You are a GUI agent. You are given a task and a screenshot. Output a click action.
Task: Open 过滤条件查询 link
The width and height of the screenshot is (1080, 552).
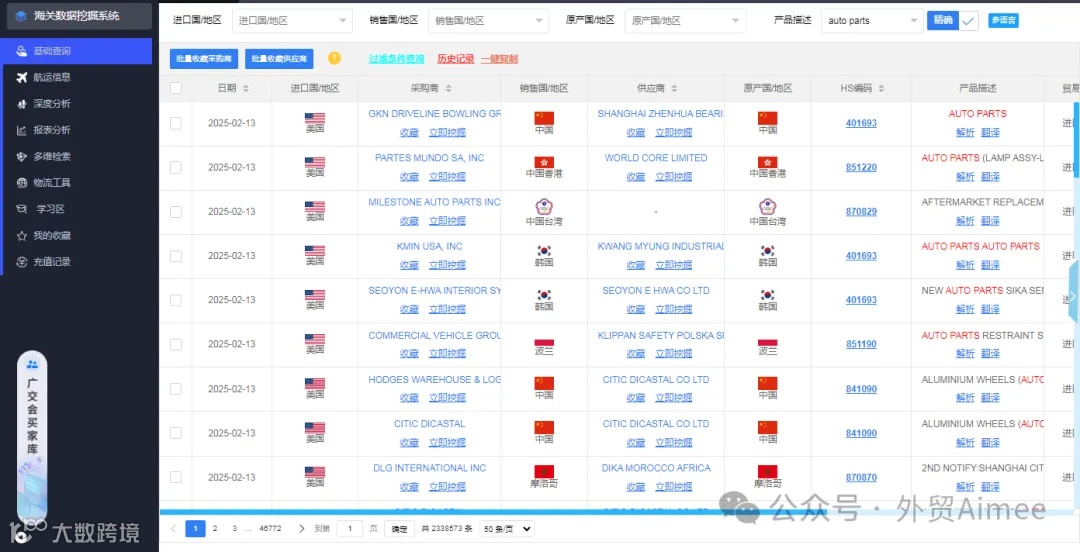pyautogui.click(x=396, y=59)
